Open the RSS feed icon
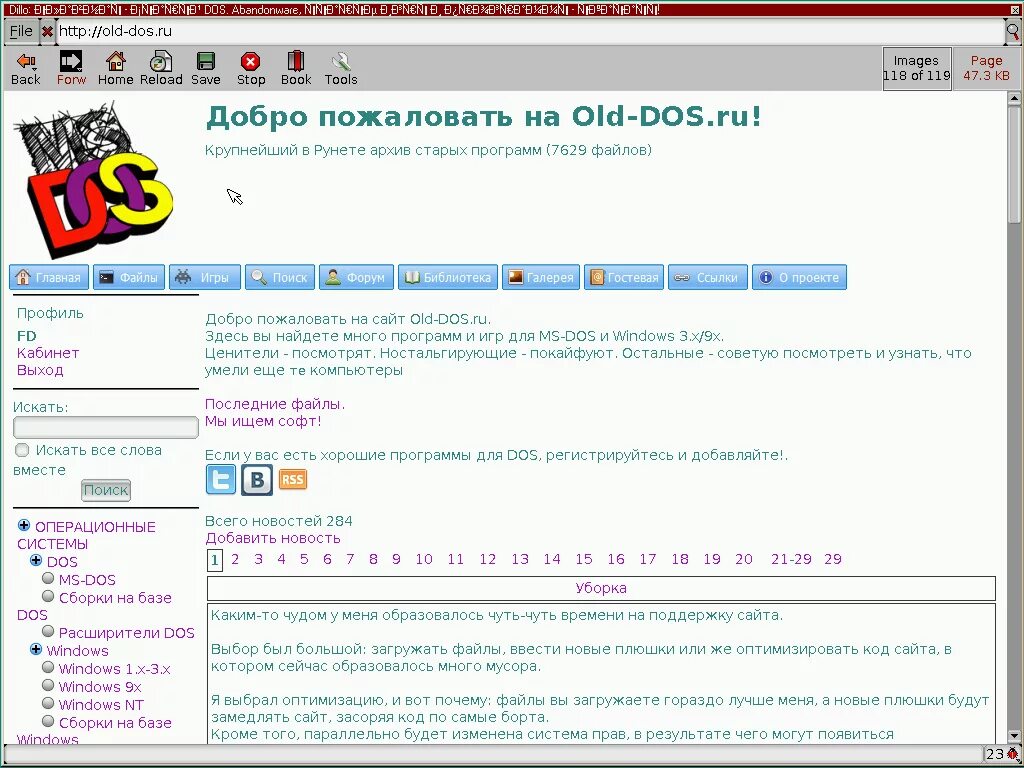1024x768 pixels. point(293,479)
